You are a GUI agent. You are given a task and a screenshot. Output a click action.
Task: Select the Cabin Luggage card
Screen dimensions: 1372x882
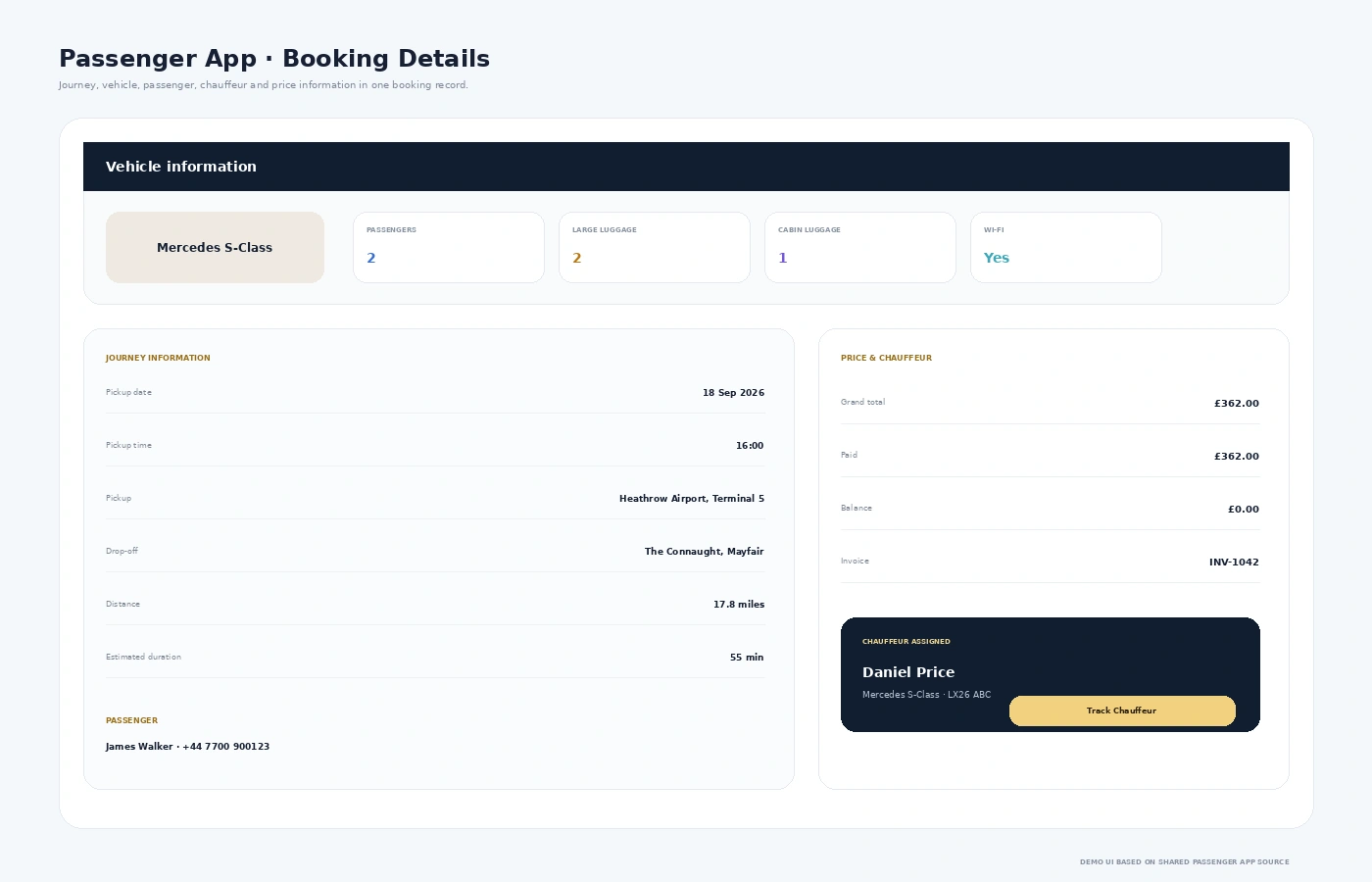coord(860,248)
